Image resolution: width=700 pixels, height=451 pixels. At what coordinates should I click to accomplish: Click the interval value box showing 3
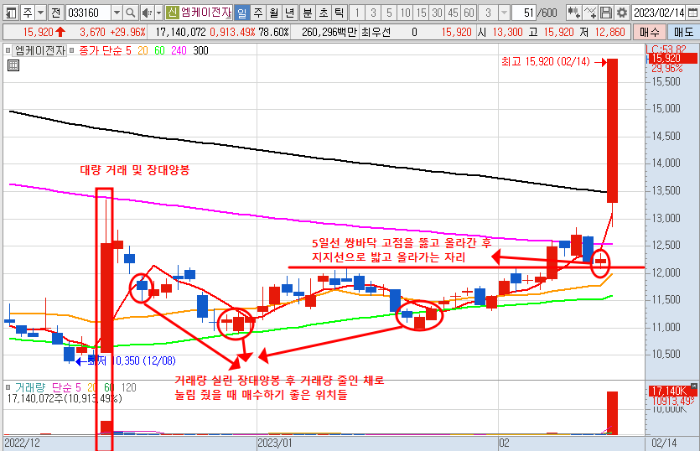(x=488, y=13)
